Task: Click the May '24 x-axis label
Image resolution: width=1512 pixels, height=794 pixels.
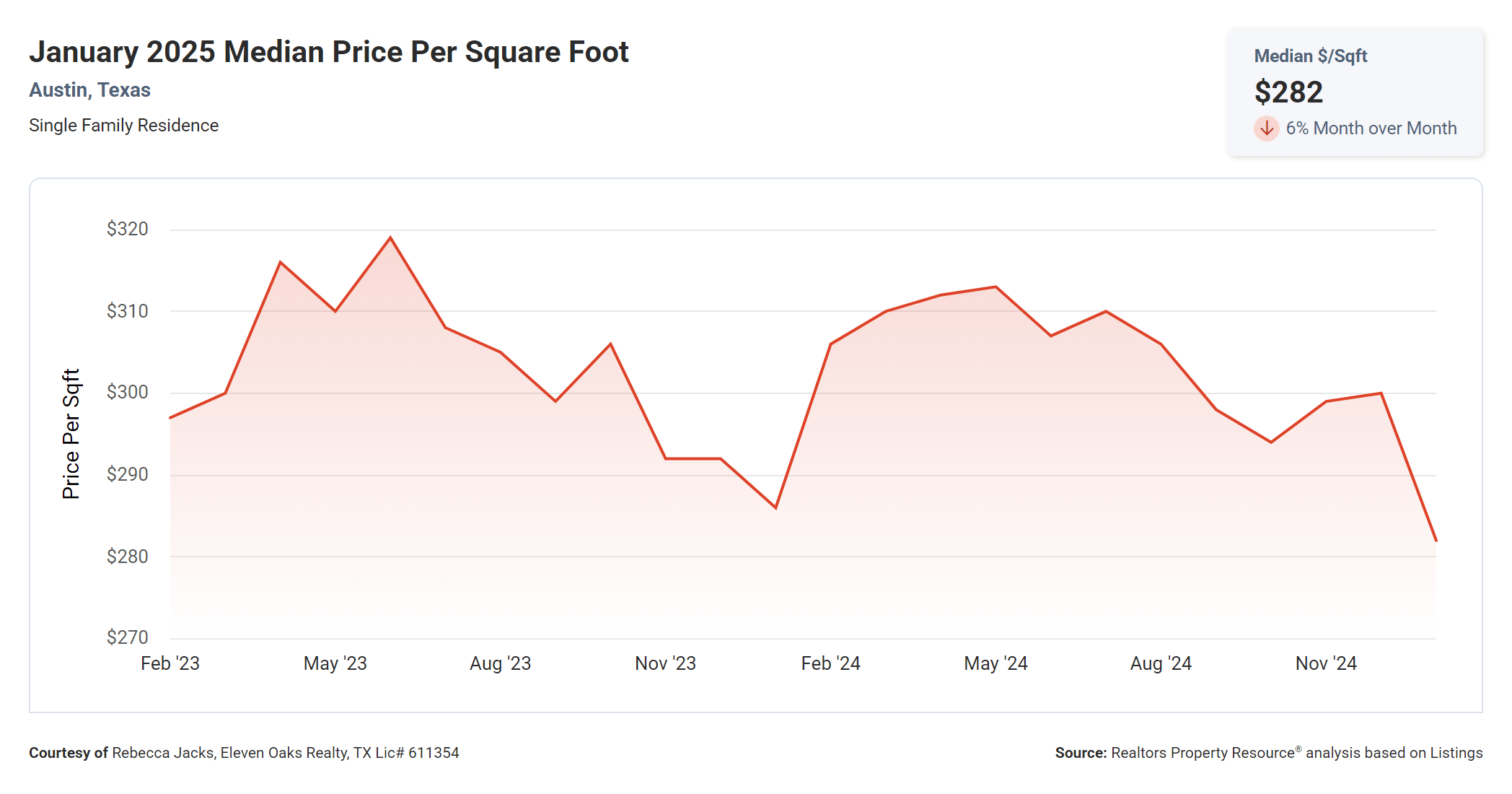Action: point(995,663)
